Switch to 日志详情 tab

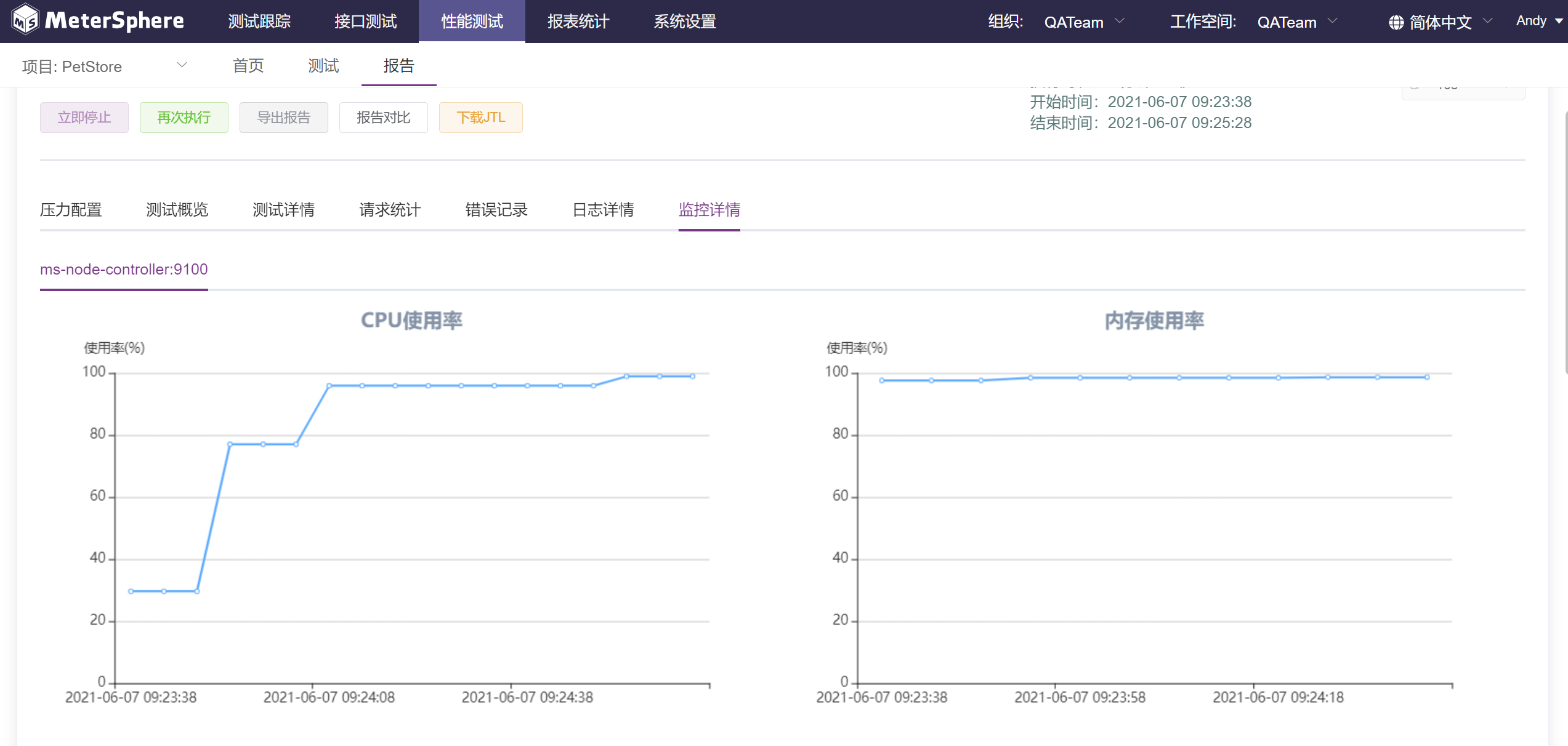tap(601, 210)
